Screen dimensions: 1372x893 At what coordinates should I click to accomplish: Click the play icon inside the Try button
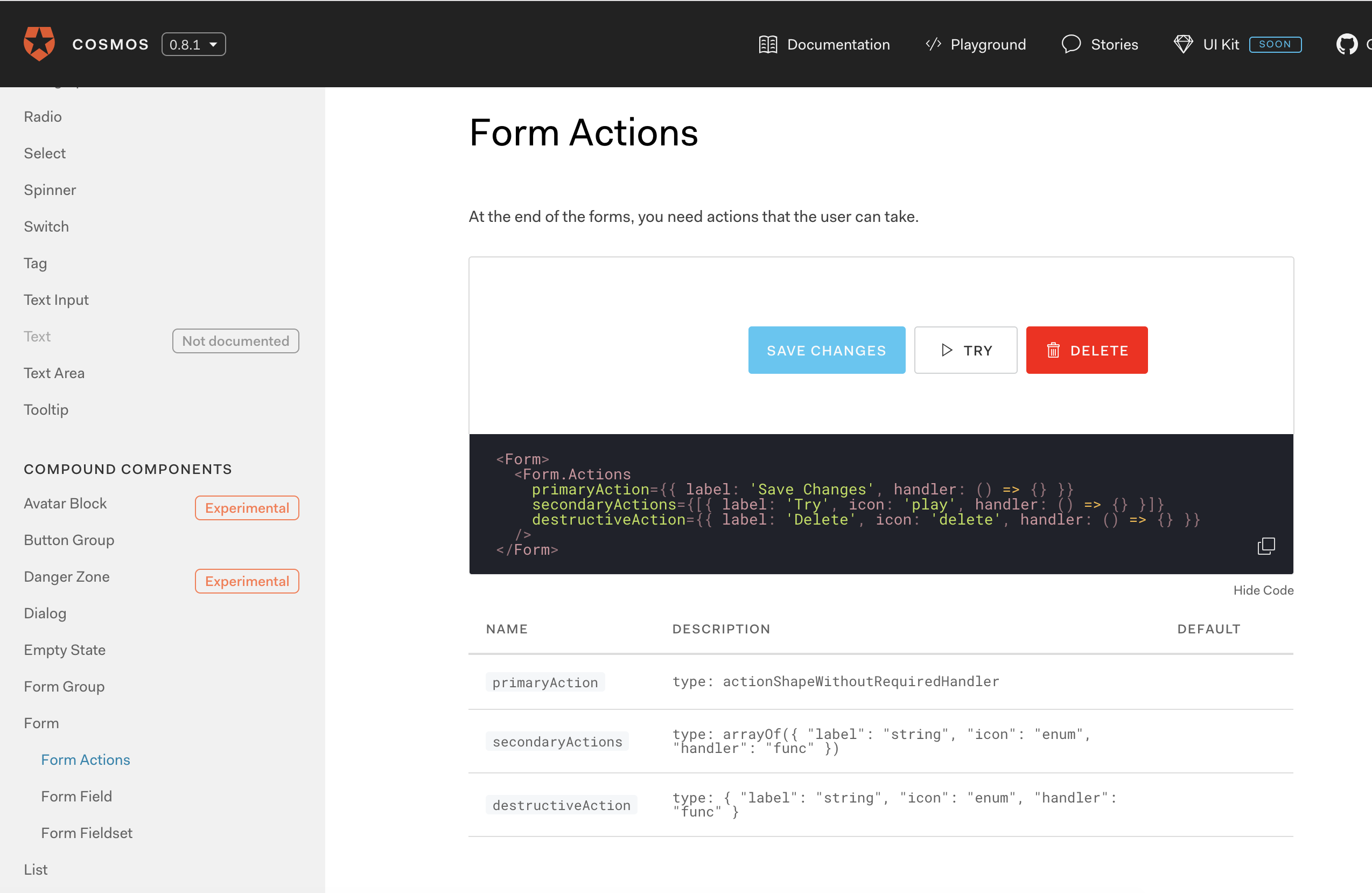coord(946,350)
